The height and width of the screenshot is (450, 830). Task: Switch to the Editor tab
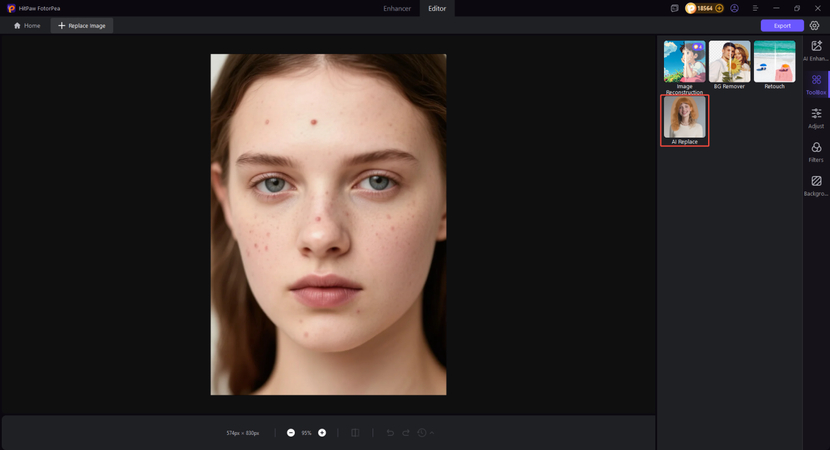click(437, 8)
